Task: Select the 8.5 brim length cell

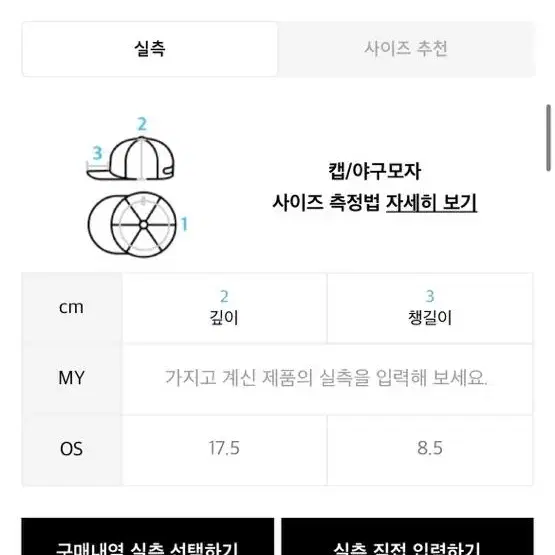Action: (x=430, y=448)
